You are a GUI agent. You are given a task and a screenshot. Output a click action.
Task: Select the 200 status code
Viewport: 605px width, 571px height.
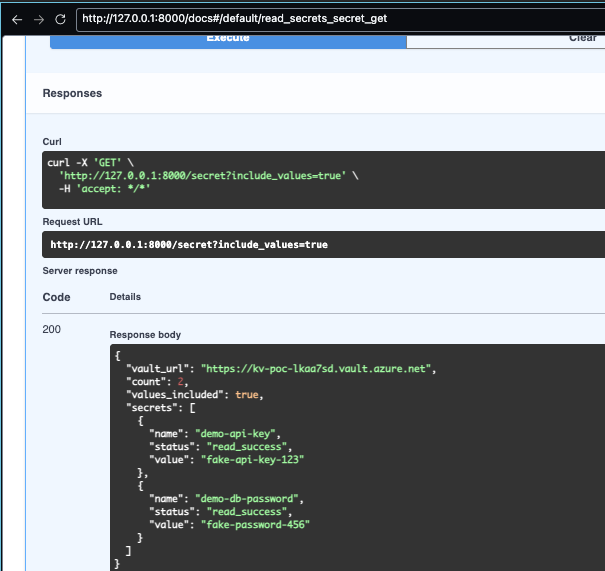(51, 329)
